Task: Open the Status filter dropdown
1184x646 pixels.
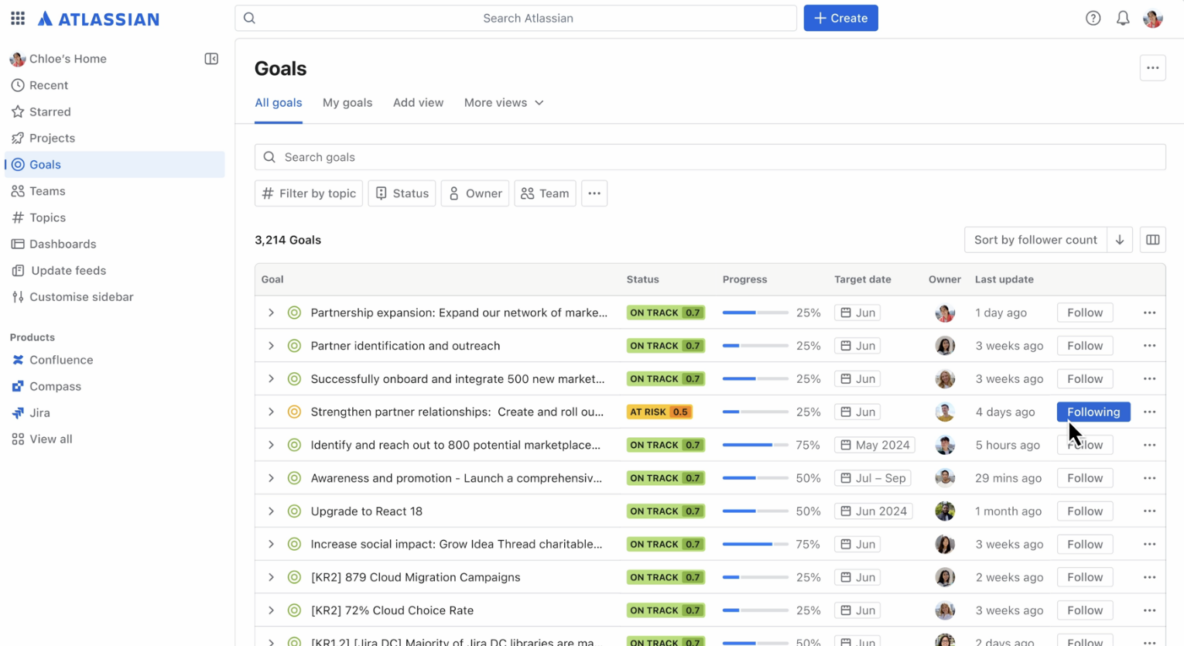Action: [402, 193]
